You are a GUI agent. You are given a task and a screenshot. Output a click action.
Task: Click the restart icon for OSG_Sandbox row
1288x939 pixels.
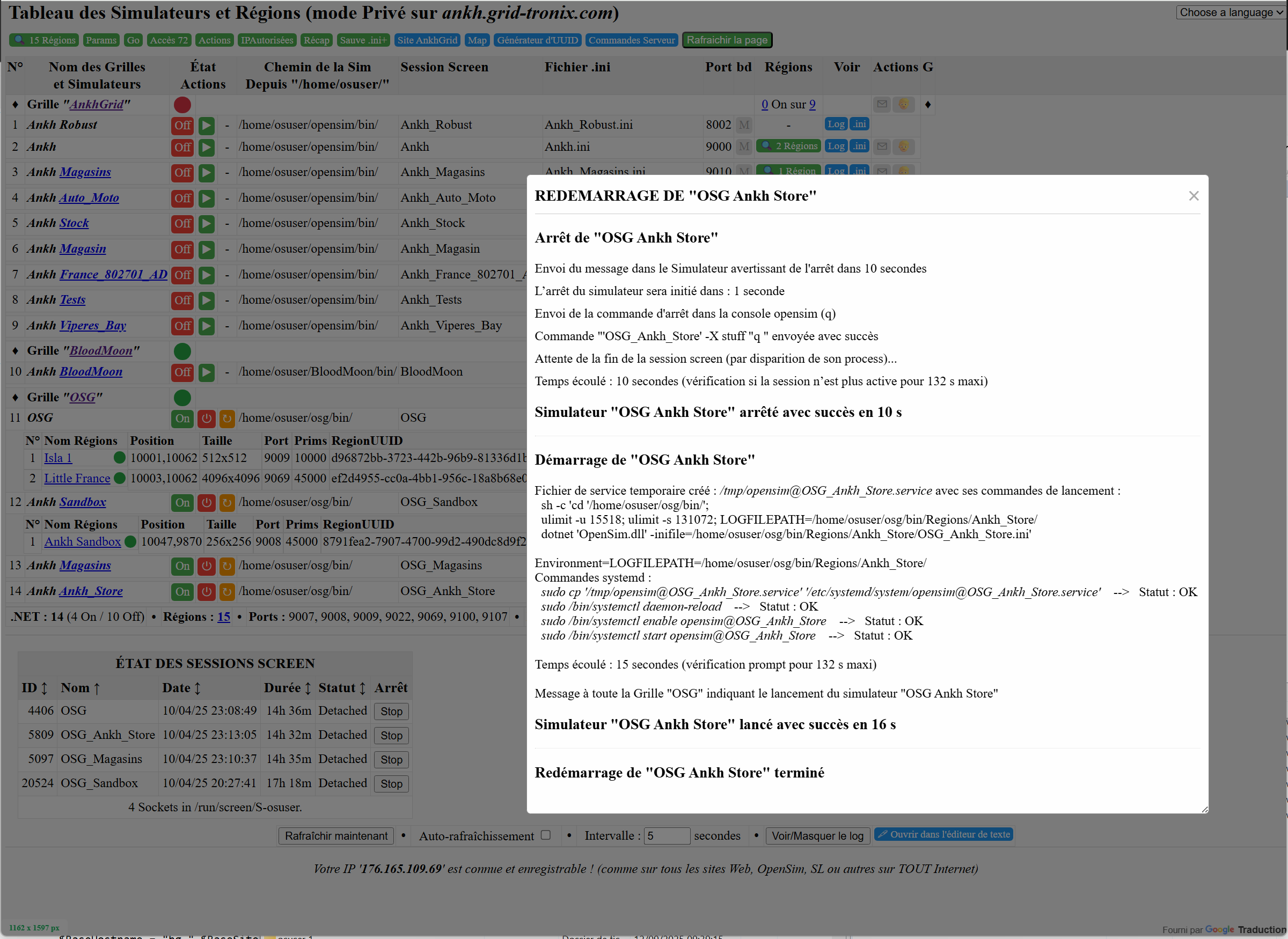(227, 502)
